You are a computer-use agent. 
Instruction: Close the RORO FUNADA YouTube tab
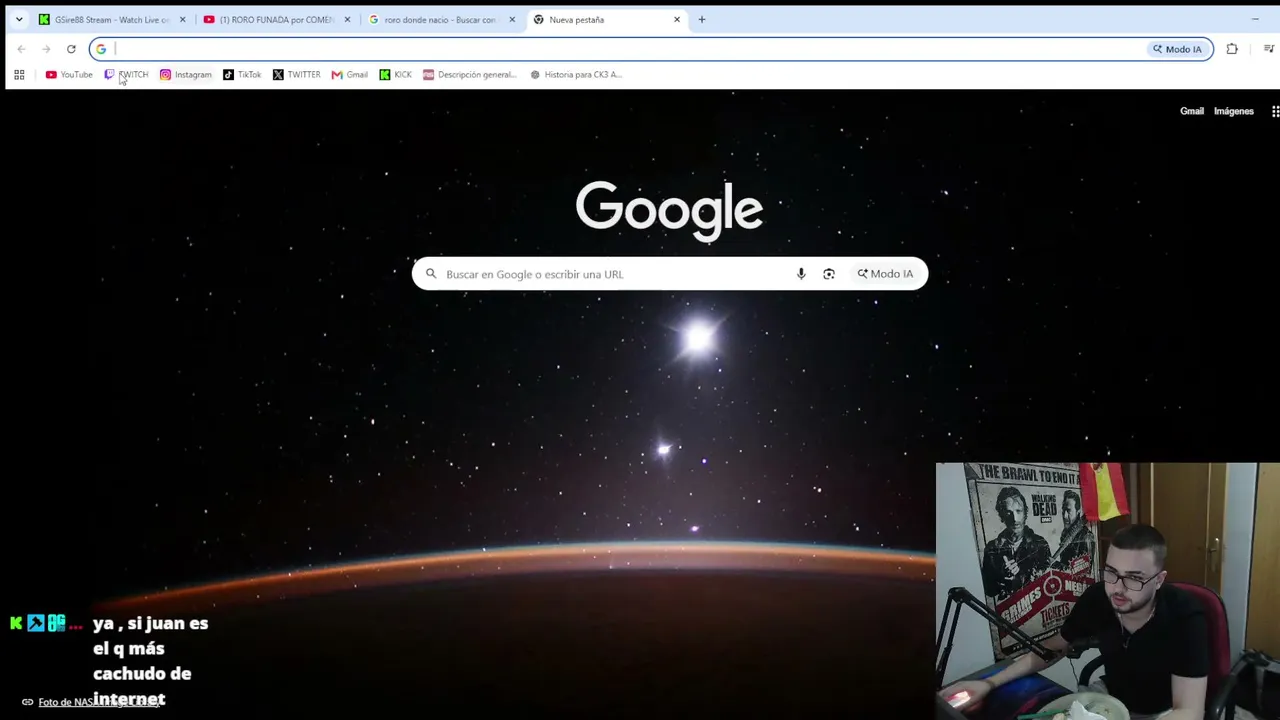(347, 20)
